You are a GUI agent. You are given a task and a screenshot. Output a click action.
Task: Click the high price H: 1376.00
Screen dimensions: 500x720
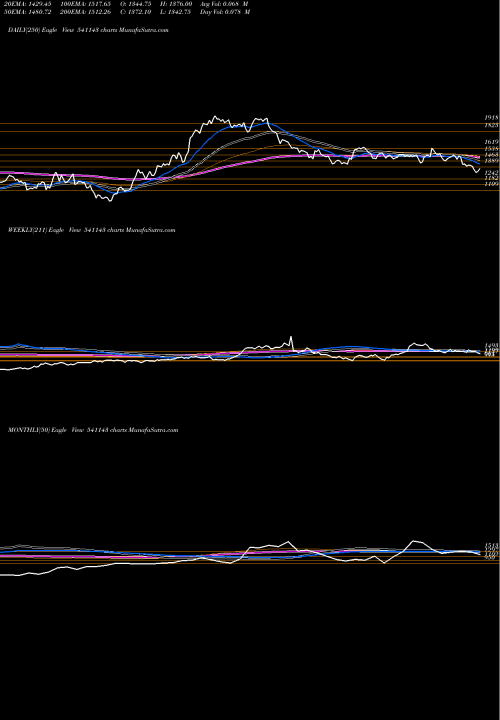click(176, 4)
